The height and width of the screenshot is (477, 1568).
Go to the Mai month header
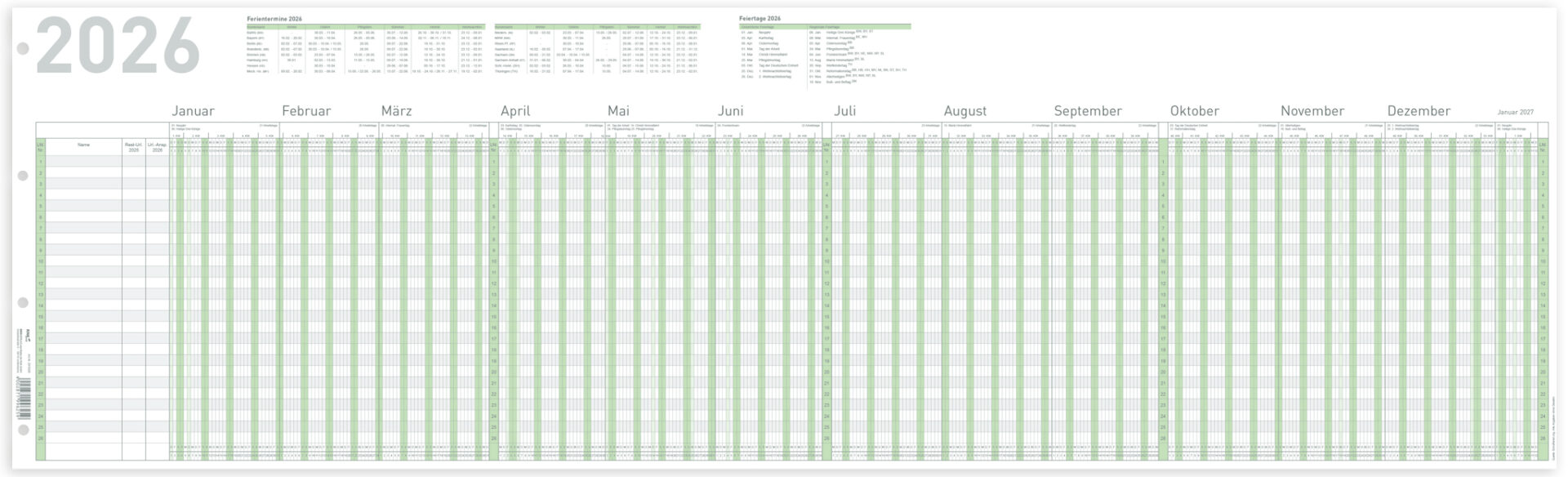[618, 111]
